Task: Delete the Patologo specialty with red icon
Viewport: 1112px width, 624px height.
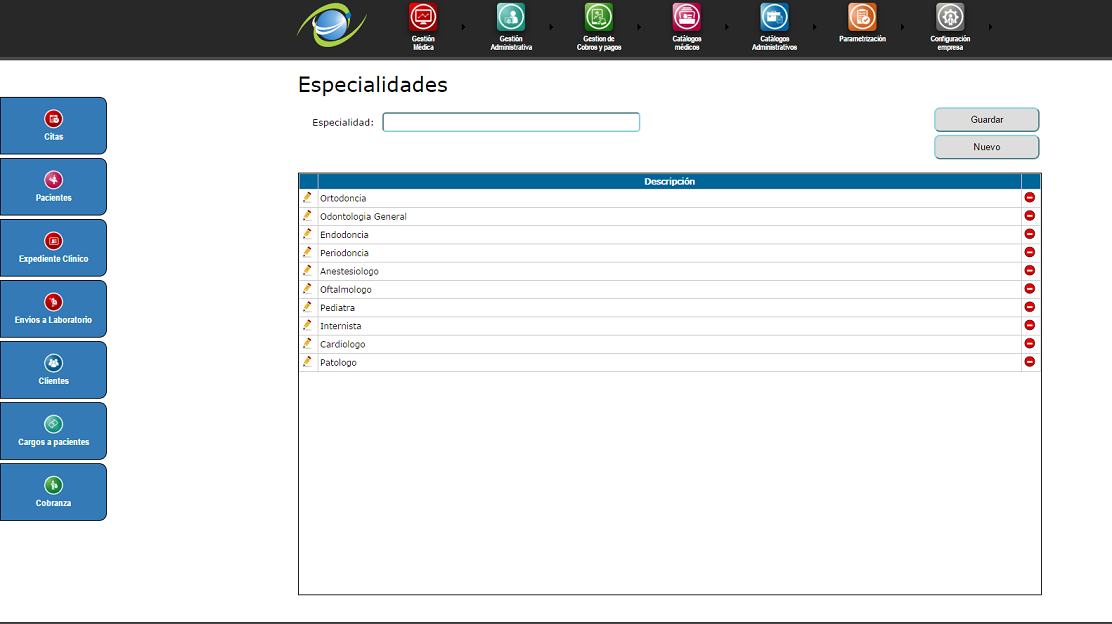Action: click(x=1029, y=362)
